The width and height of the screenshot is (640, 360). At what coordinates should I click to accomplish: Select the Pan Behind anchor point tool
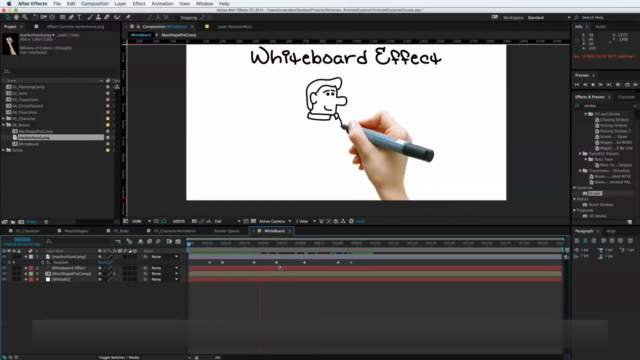pyautogui.click(x=52, y=17)
